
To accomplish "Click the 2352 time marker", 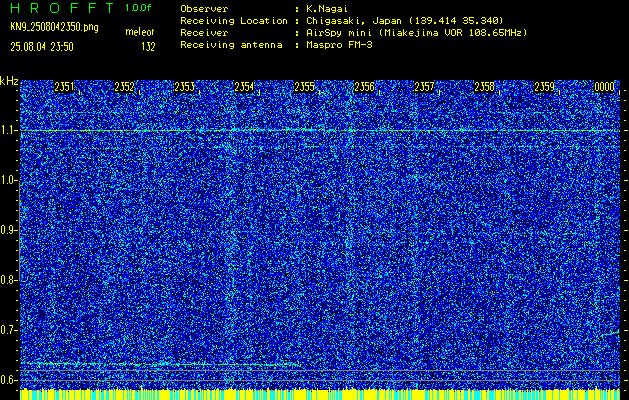I will pos(124,87).
